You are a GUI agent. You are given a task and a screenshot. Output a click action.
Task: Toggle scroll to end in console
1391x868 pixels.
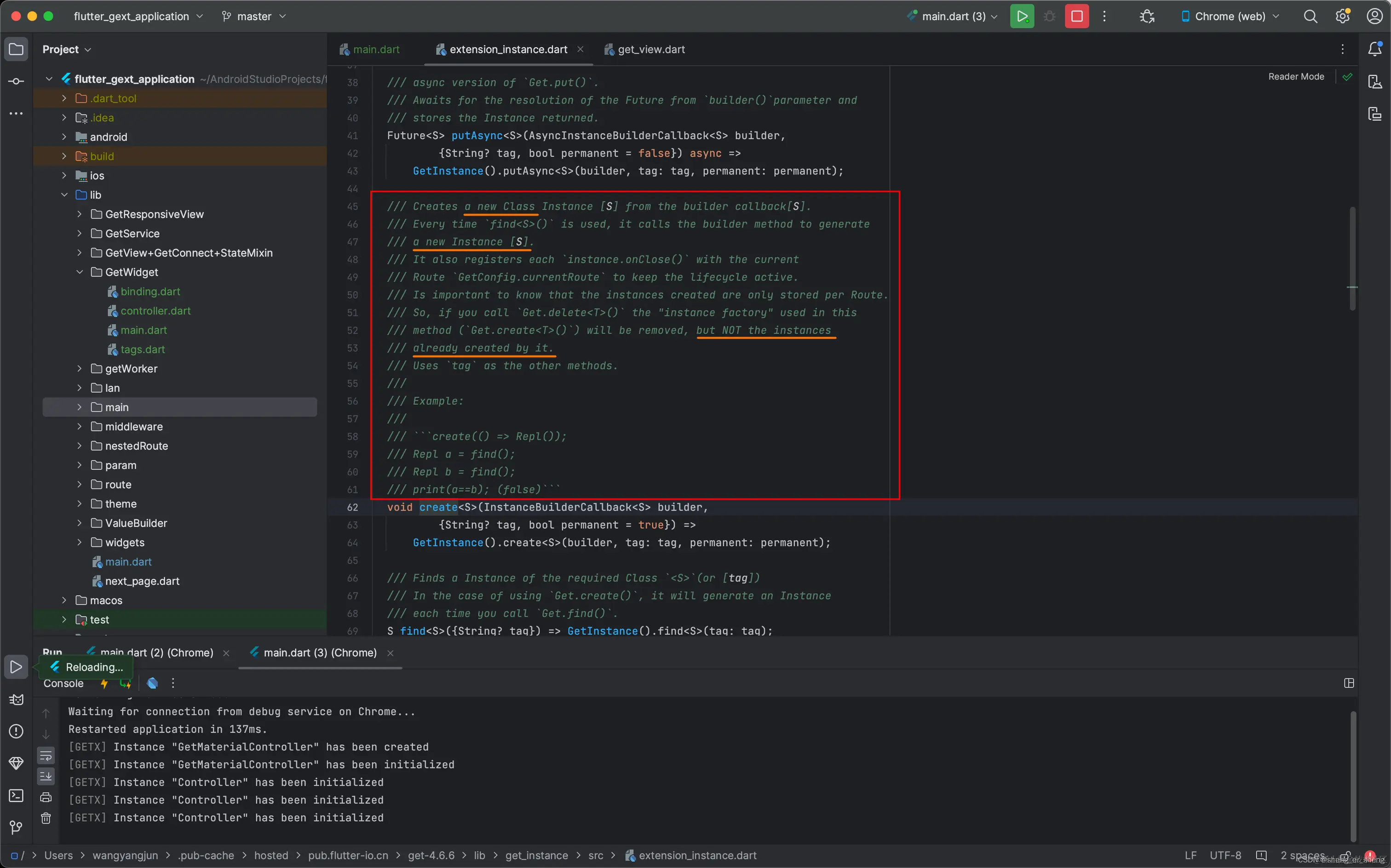pyautogui.click(x=46, y=776)
